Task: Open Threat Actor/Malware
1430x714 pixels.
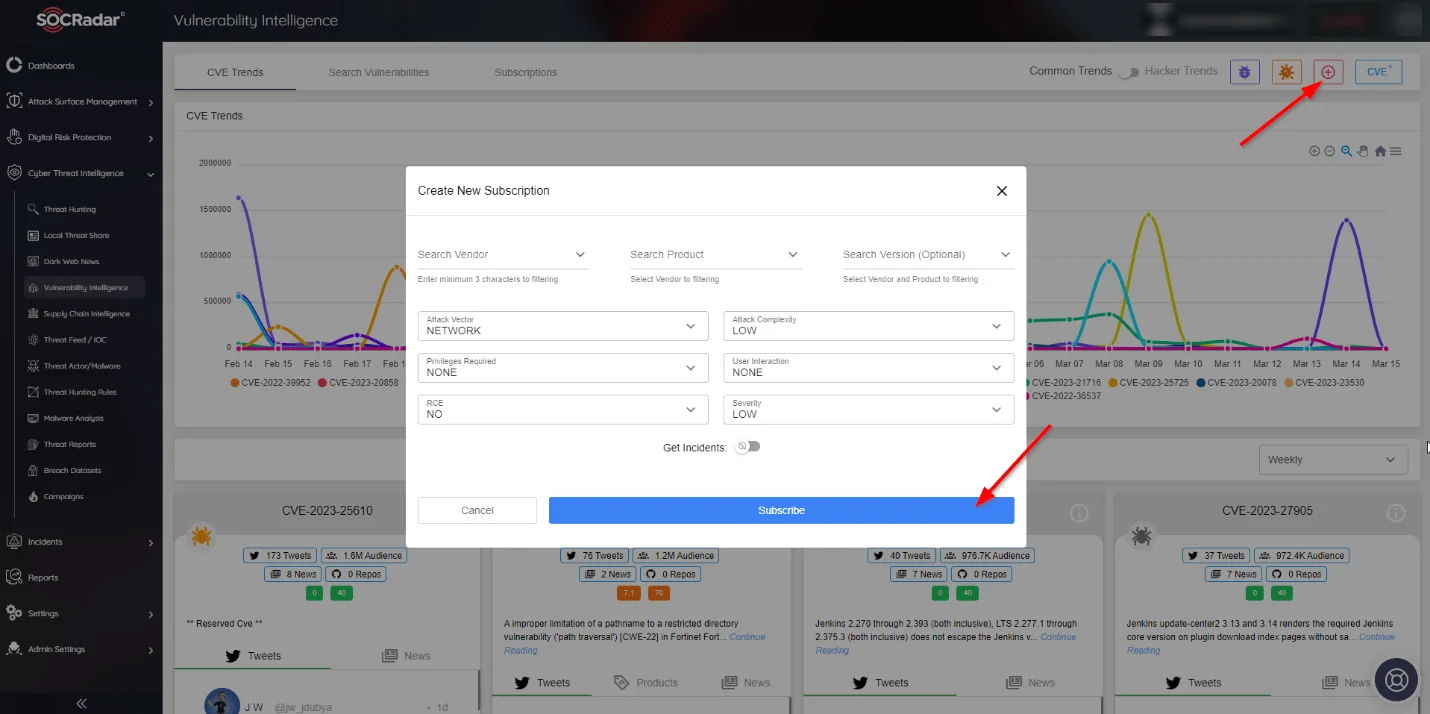Action: click(80, 366)
